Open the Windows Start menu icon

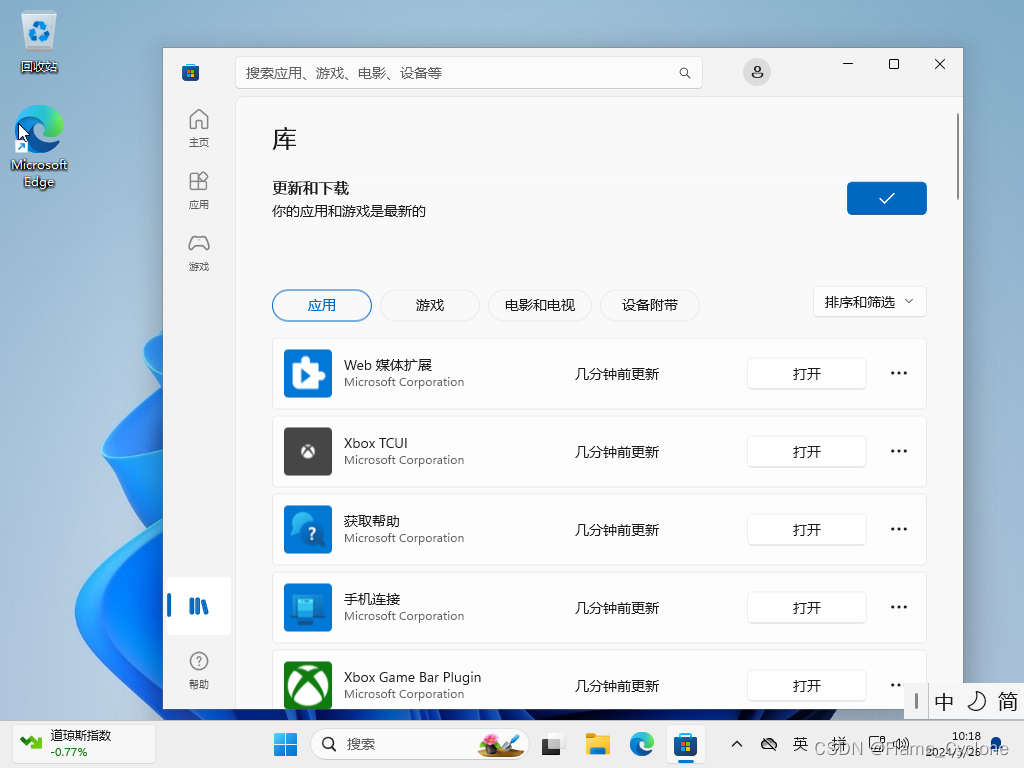(285, 744)
